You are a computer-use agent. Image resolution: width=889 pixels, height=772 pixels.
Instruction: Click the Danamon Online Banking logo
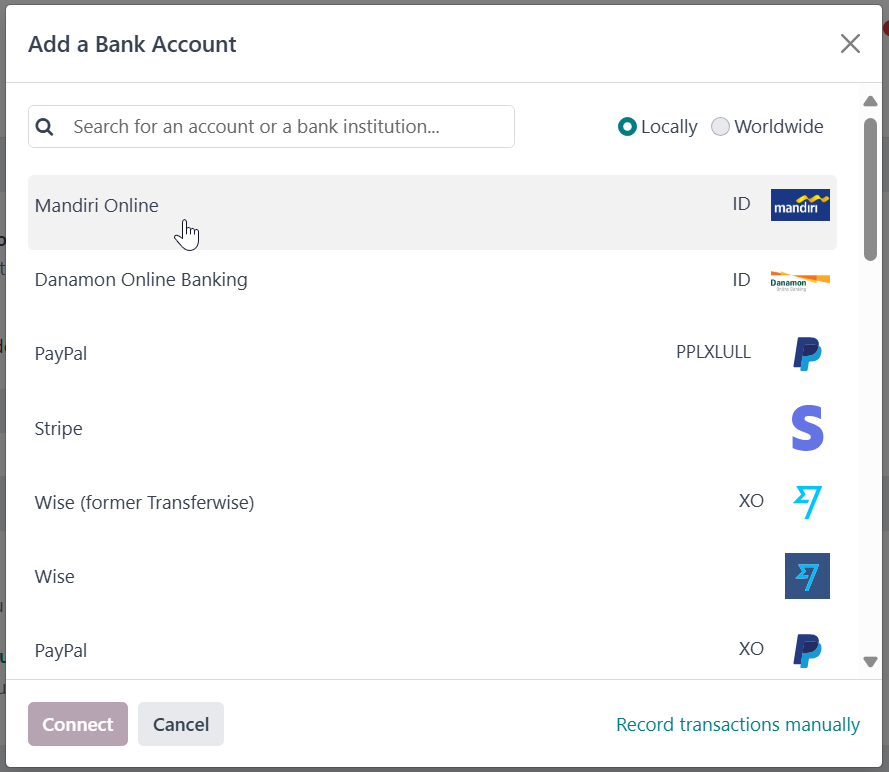tap(800, 281)
